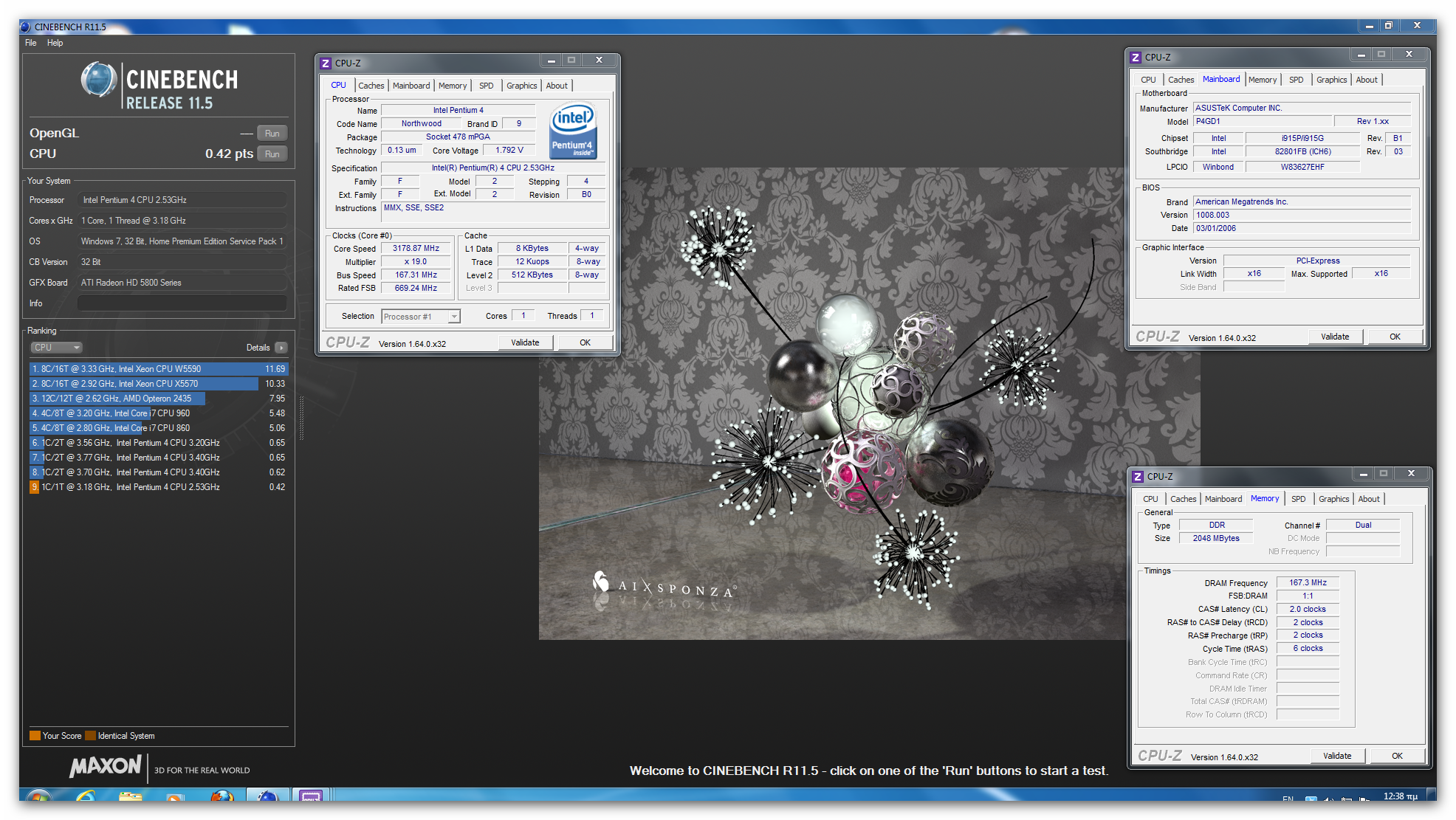Restore down the CINEBENCH main window
This screenshot has width=1456, height=820.
[x=1389, y=26]
